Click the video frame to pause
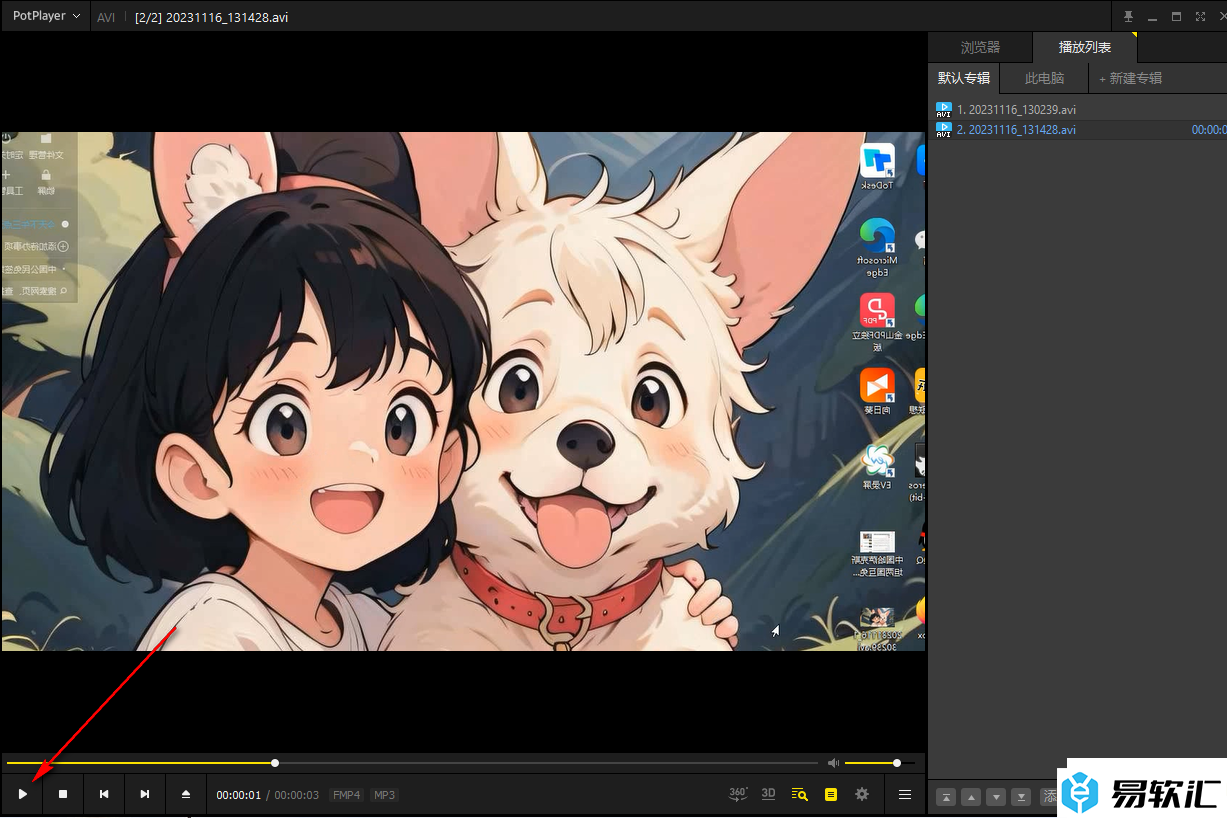Image resolution: width=1227 pixels, height=818 pixels. (463, 391)
